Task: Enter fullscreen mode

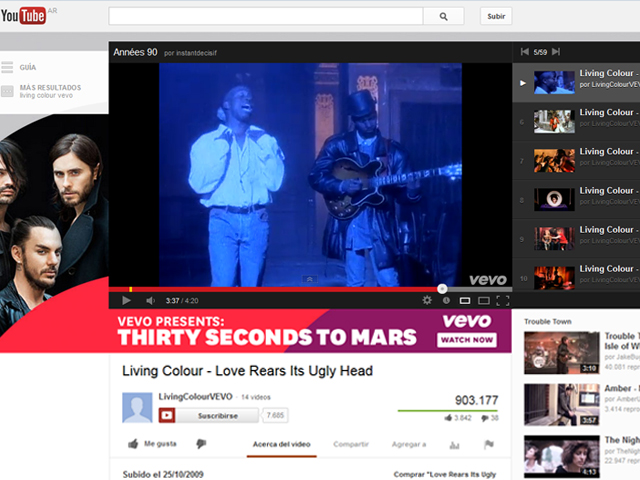Action: click(x=502, y=301)
